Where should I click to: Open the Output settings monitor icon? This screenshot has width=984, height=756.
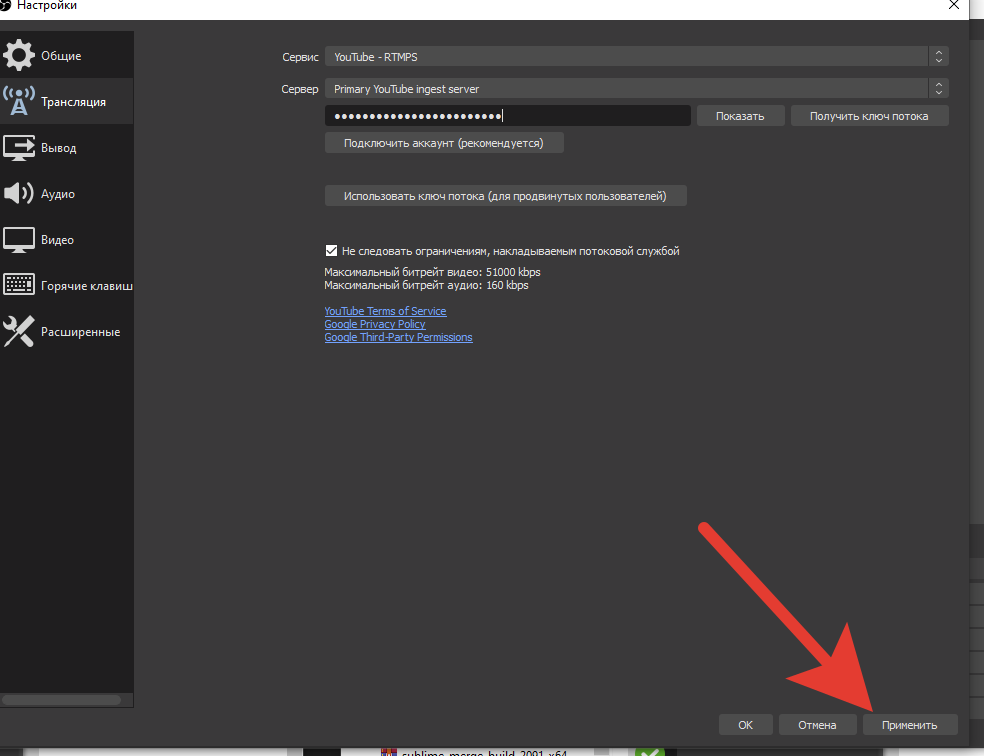coord(19,148)
